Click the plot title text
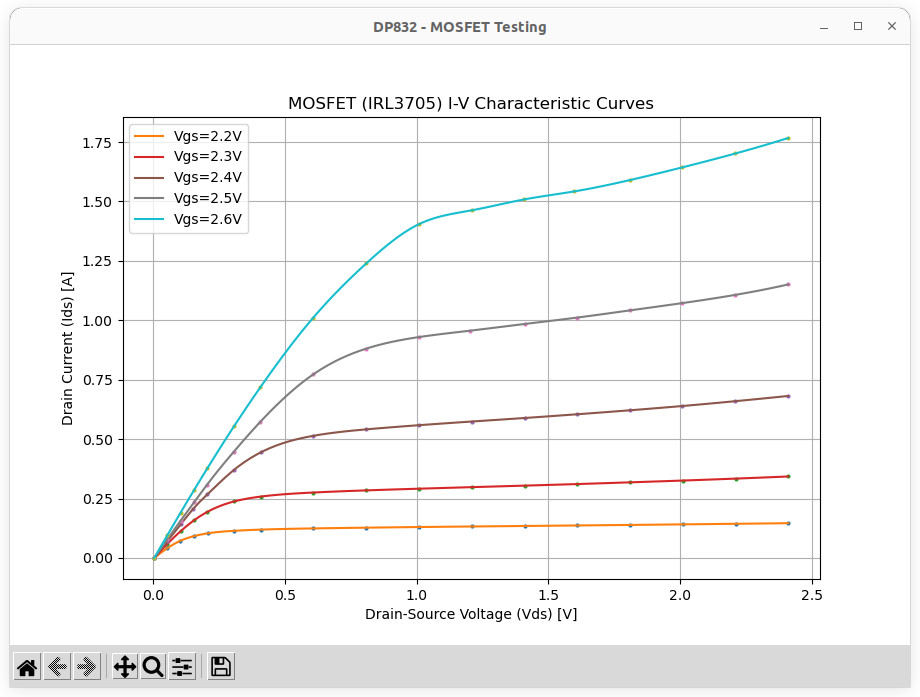This screenshot has height=697, width=920. [x=471, y=103]
